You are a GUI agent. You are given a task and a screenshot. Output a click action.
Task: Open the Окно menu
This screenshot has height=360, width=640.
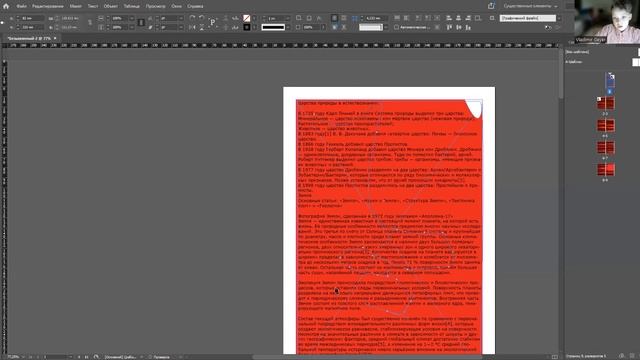[176, 7]
